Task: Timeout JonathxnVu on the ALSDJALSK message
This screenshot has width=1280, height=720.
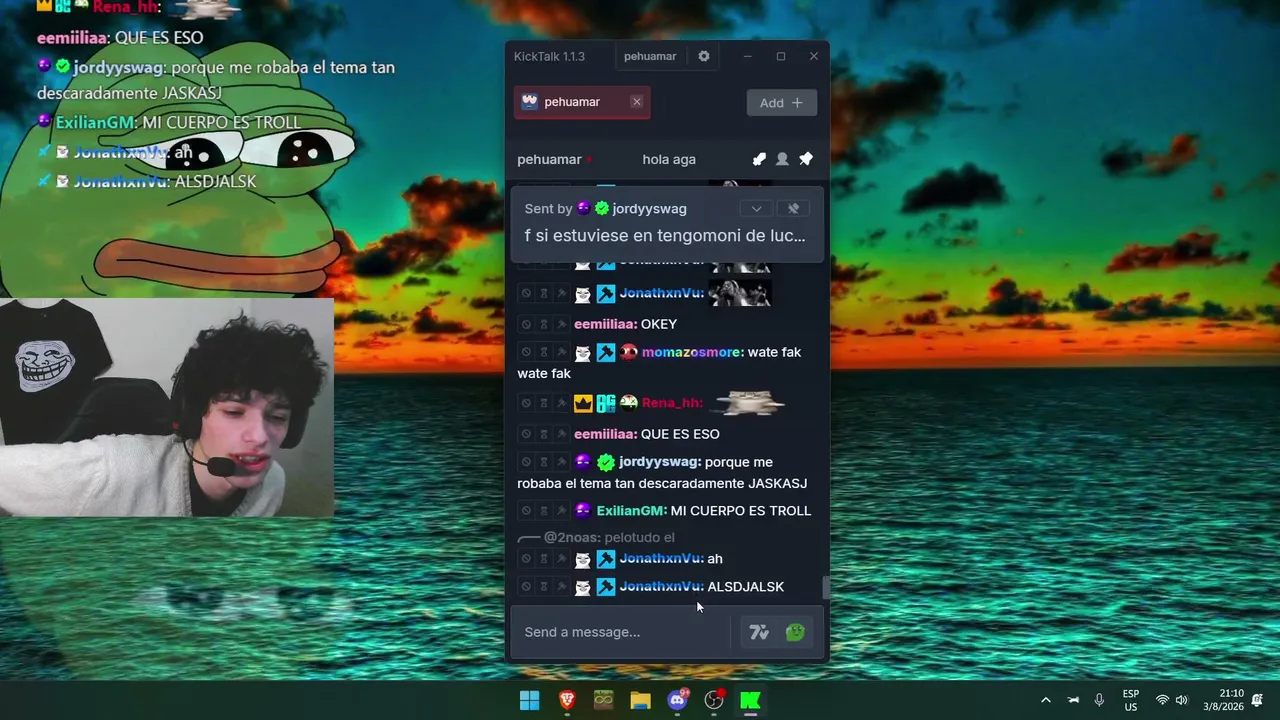Action: [544, 587]
